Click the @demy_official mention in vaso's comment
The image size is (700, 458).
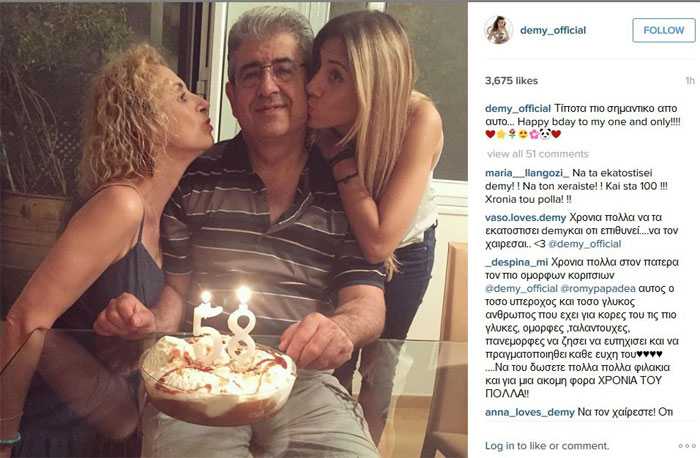(584, 244)
